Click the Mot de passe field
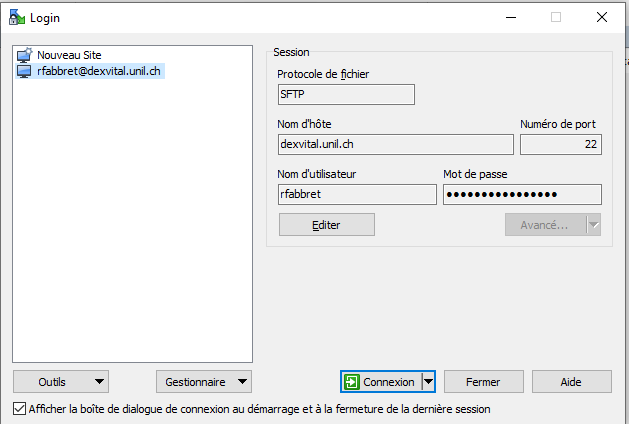 click(521, 194)
